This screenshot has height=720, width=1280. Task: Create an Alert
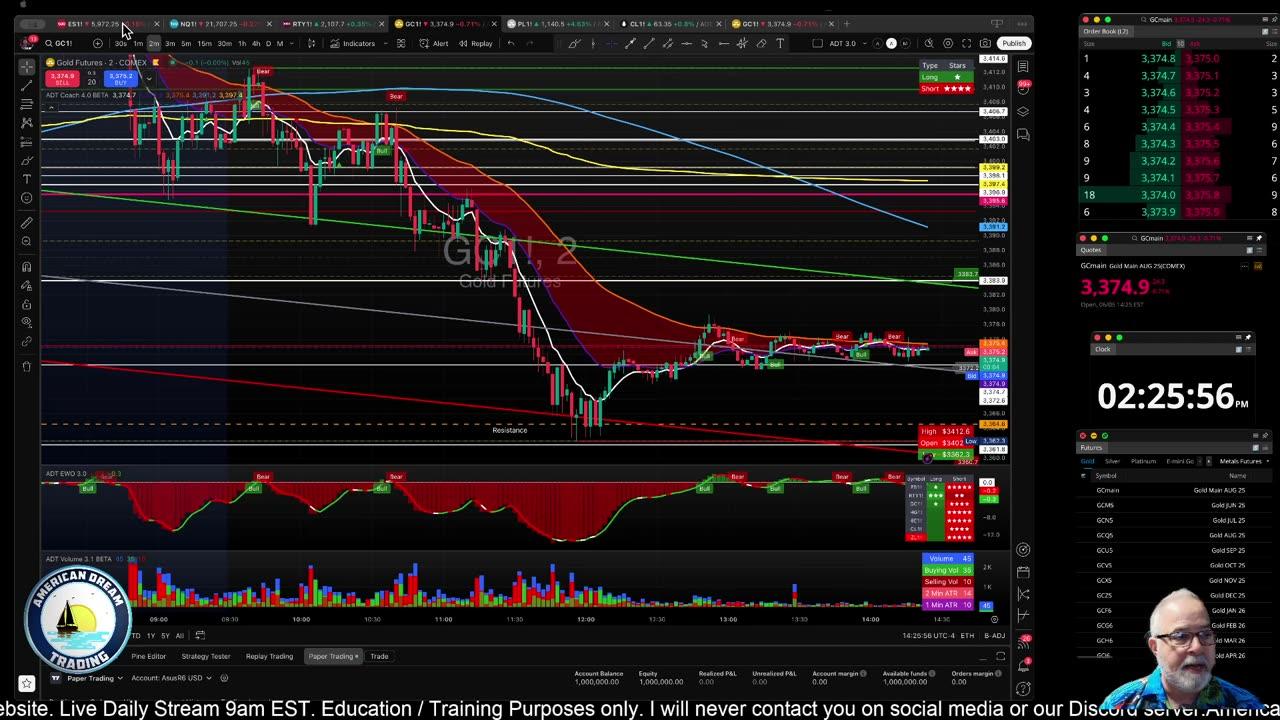[x=434, y=43]
